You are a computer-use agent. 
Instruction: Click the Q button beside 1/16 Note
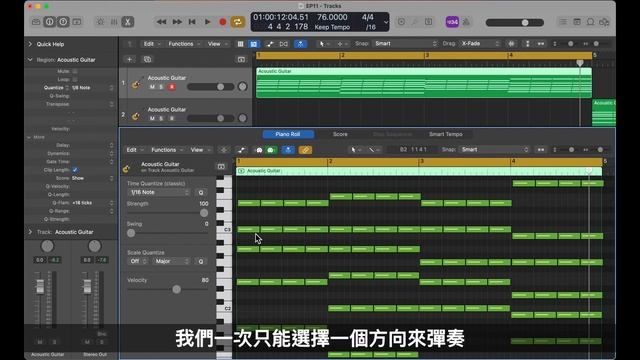(x=201, y=192)
